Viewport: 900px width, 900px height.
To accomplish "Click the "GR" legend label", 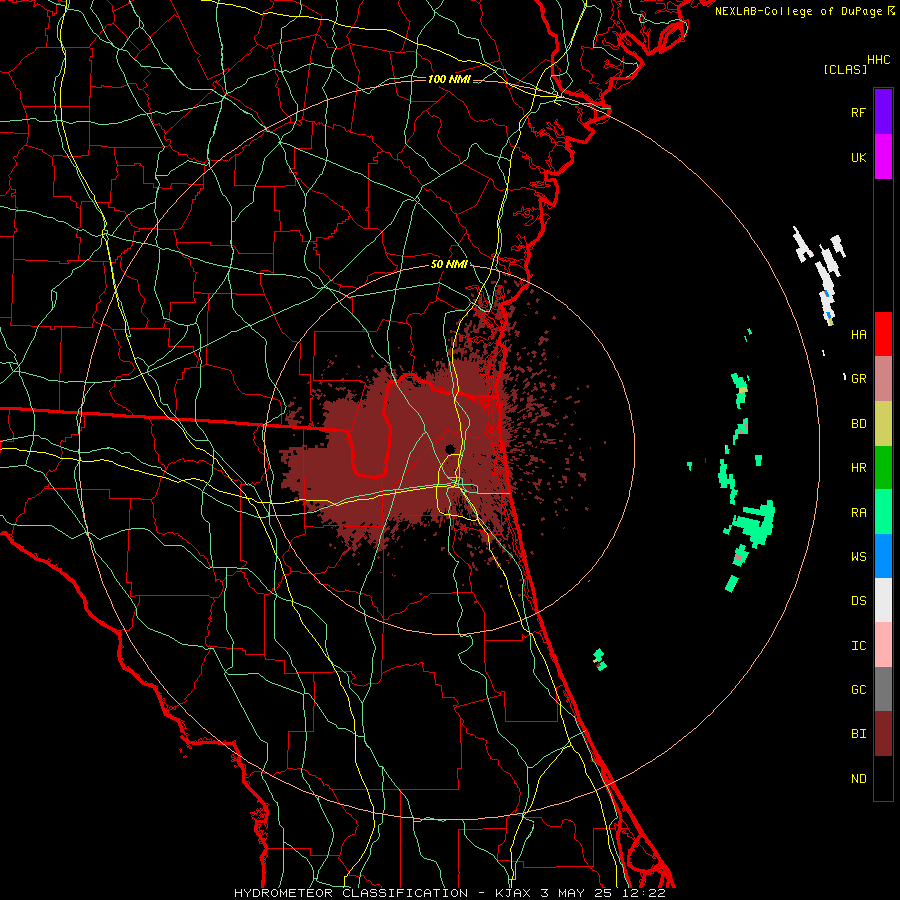I will tap(858, 379).
